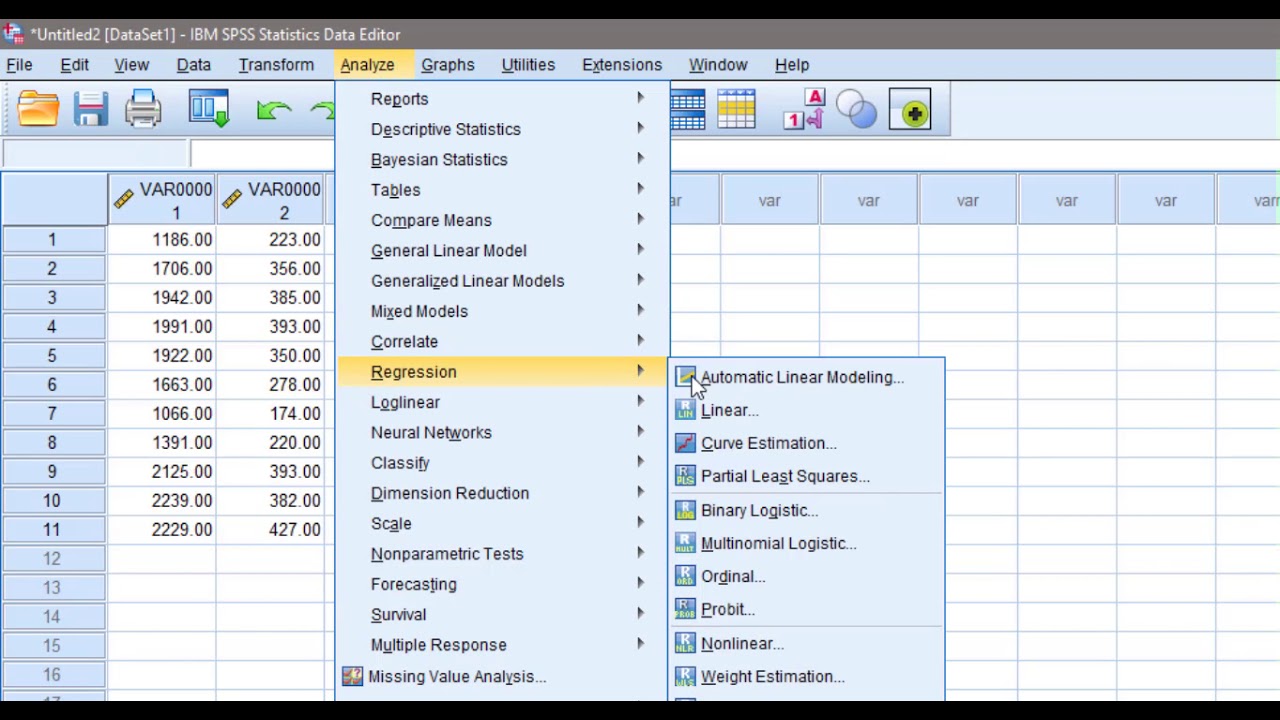The width and height of the screenshot is (1280, 720).
Task: Open the Transform menu
Action: click(x=276, y=65)
